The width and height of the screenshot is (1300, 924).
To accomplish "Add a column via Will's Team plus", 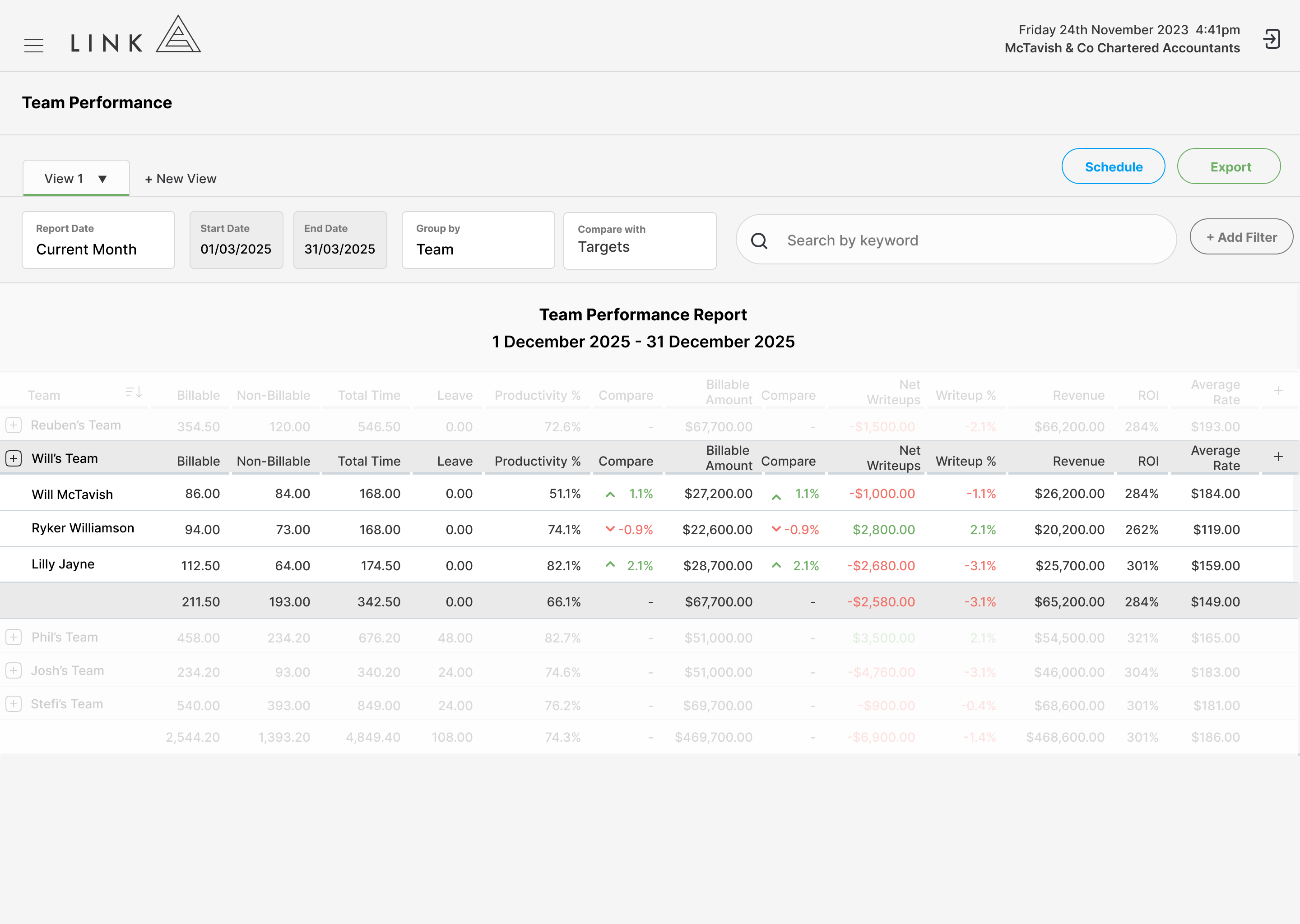I will [1278, 457].
